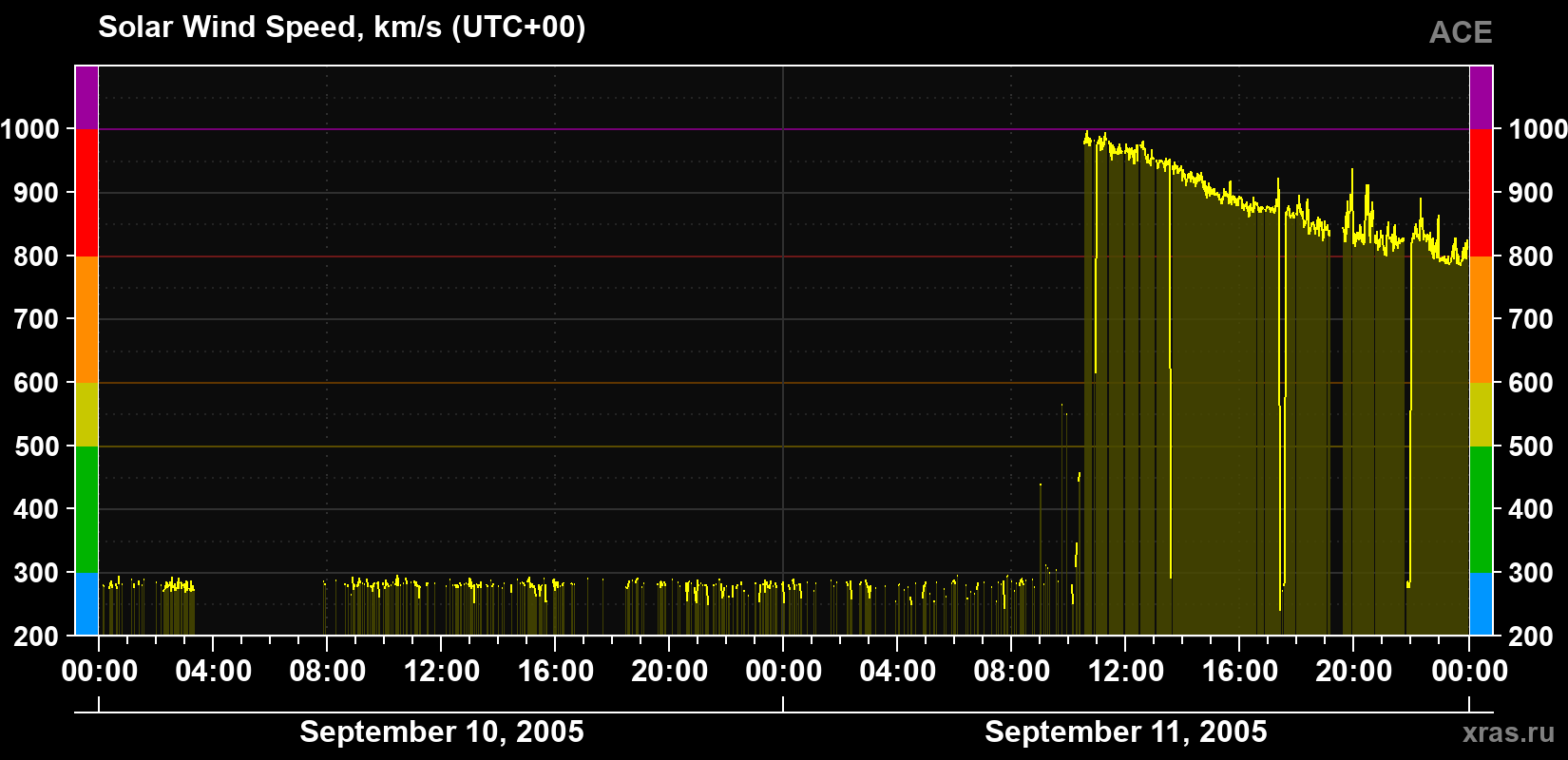1568x760 pixels.
Task: Click the 1000 value on left axis
Action: [x=30, y=129]
